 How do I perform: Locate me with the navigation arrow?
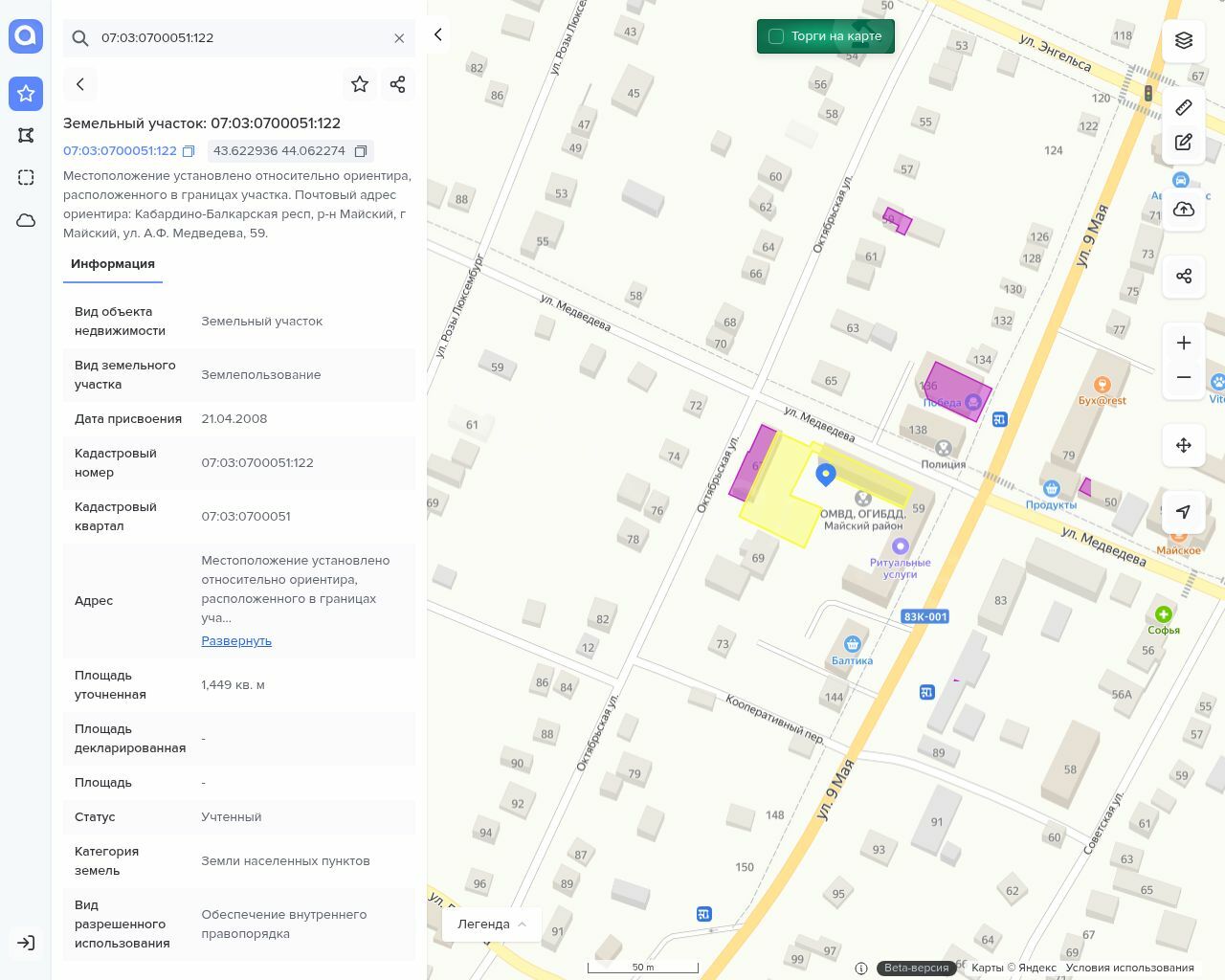1184,512
